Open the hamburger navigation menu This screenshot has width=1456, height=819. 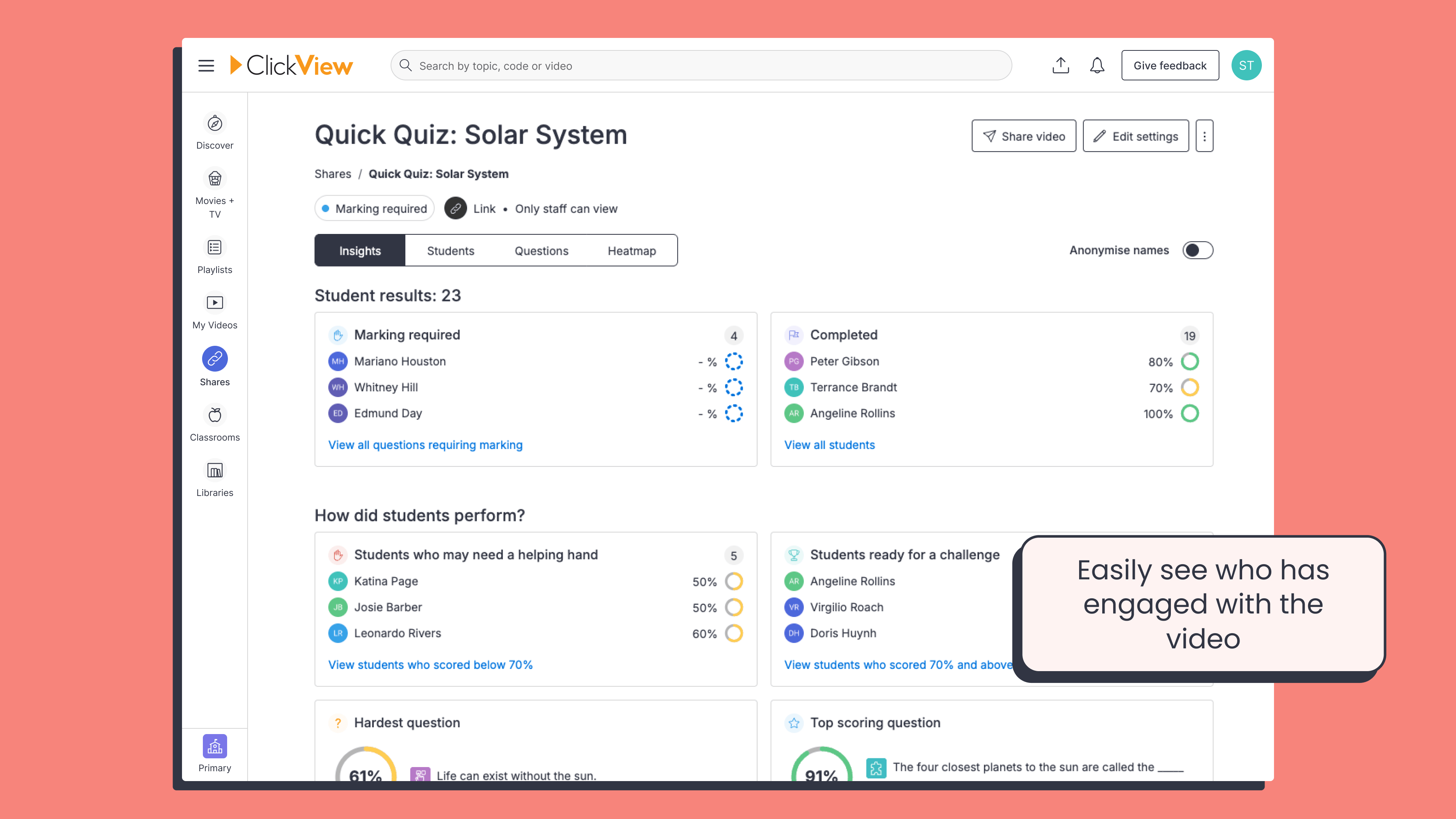coord(206,66)
